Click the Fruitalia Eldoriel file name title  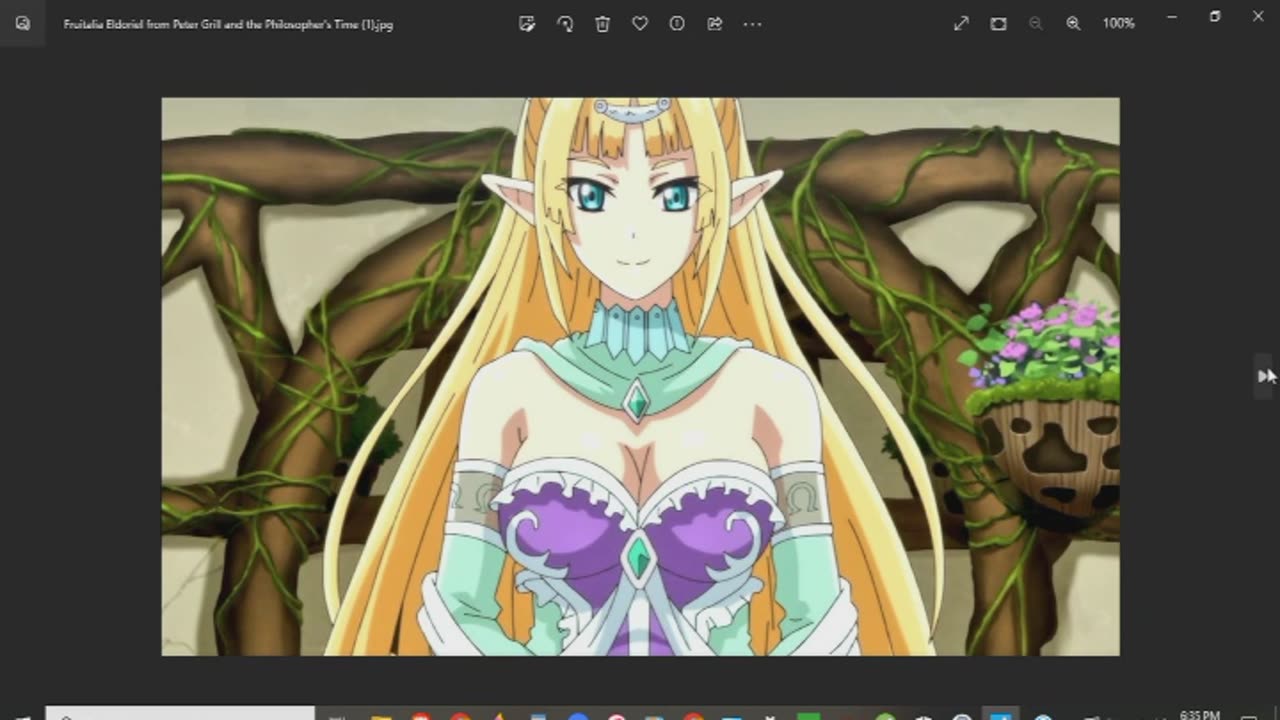click(228, 24)
